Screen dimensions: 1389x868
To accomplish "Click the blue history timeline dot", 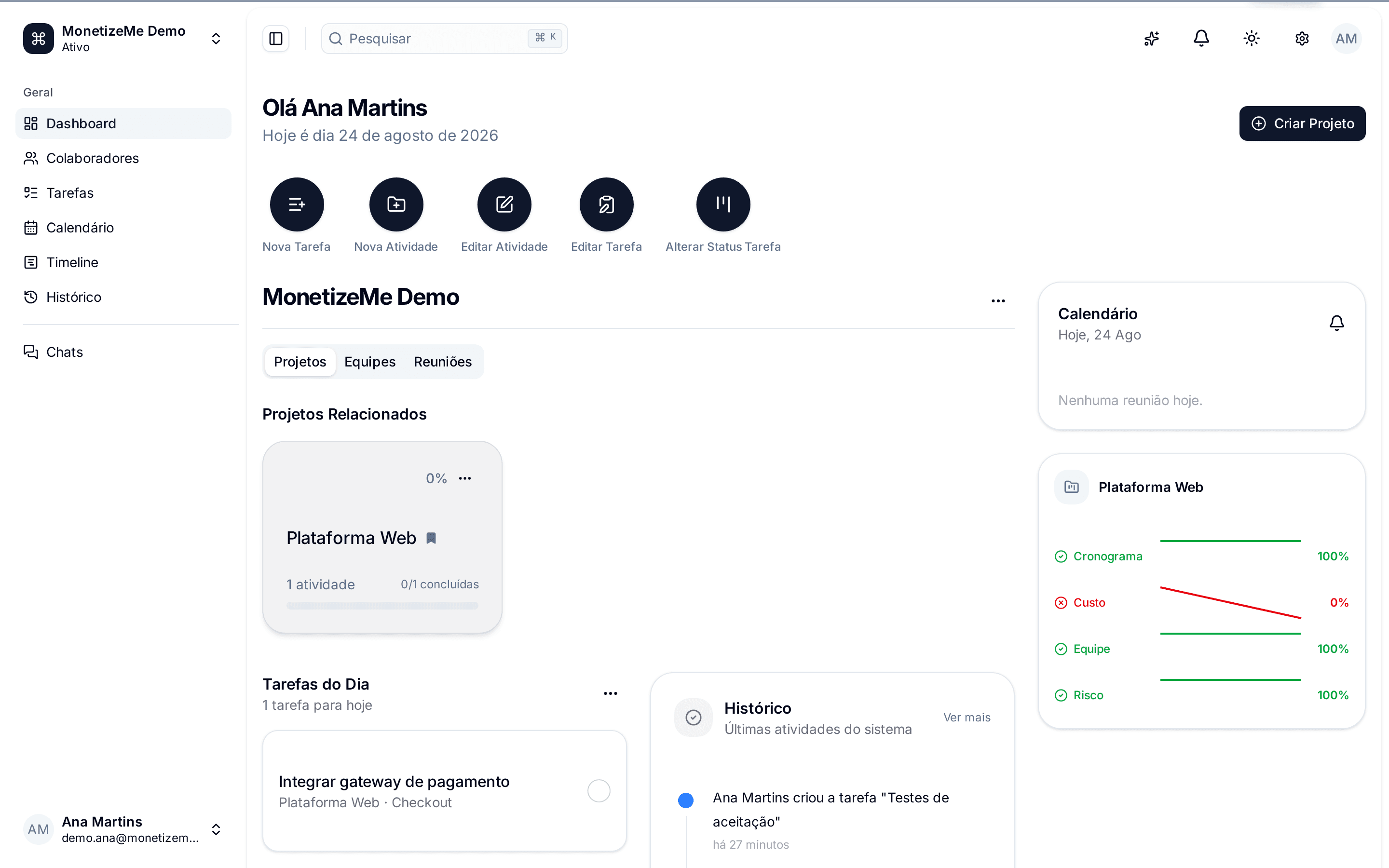I will click(x=686, y=800).
